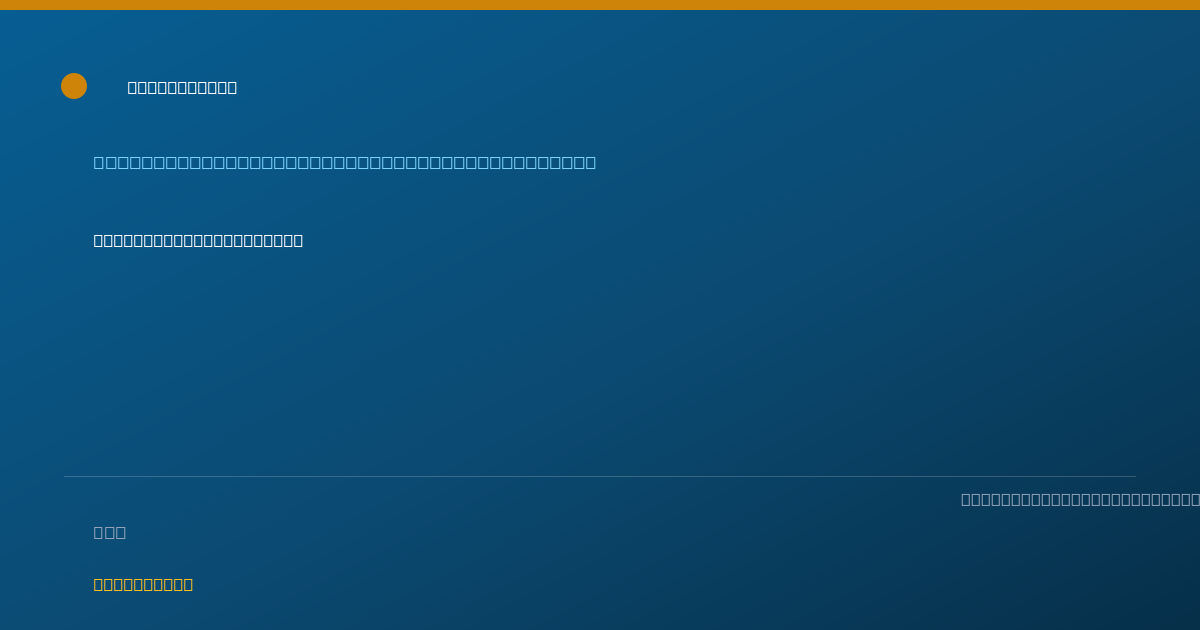Click the orange circle logo icon
This screenshot has height=630, width=1200.
point(74,86)
